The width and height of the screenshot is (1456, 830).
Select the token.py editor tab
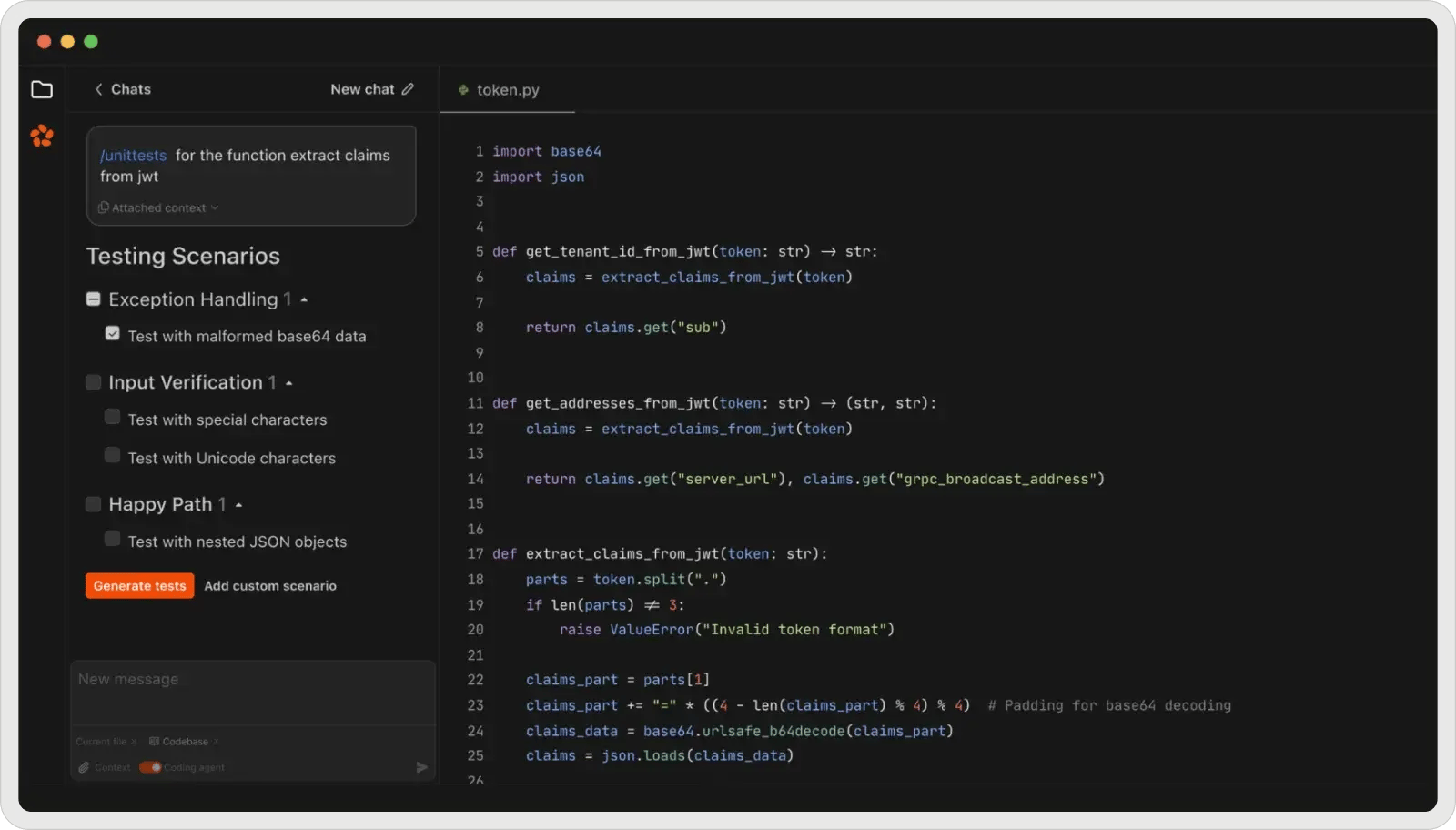pyautogui.click(x=507, y=89)
